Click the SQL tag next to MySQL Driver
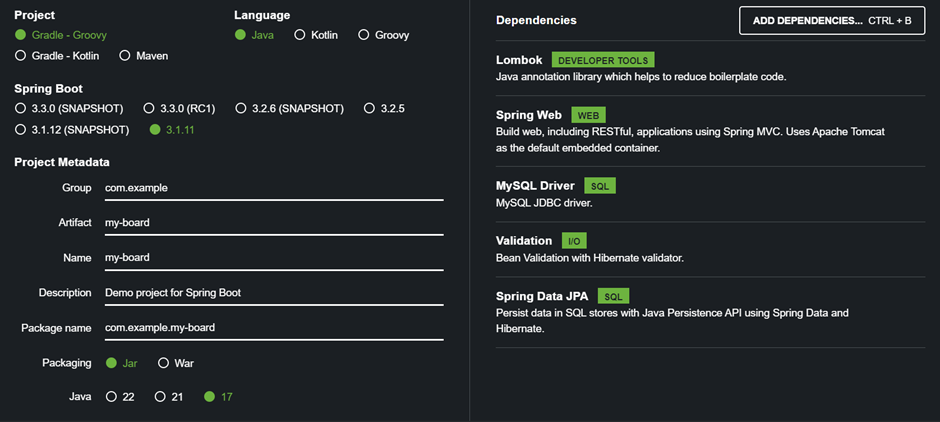 coord(600,186)
